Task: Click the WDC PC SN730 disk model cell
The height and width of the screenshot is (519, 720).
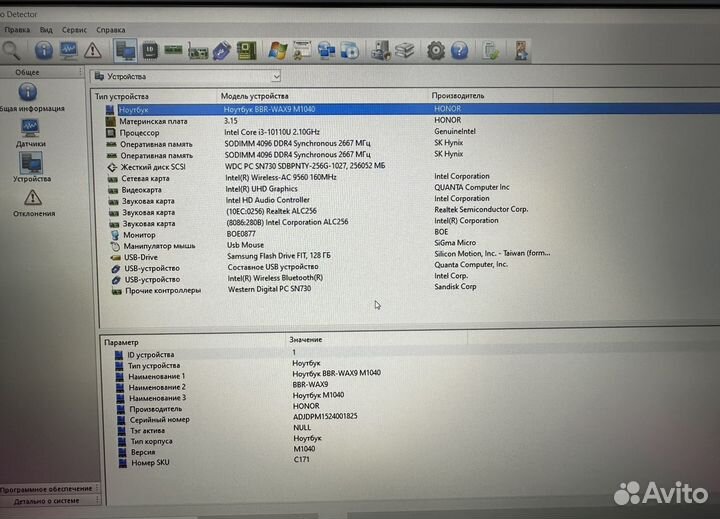Action: [305, 166]
